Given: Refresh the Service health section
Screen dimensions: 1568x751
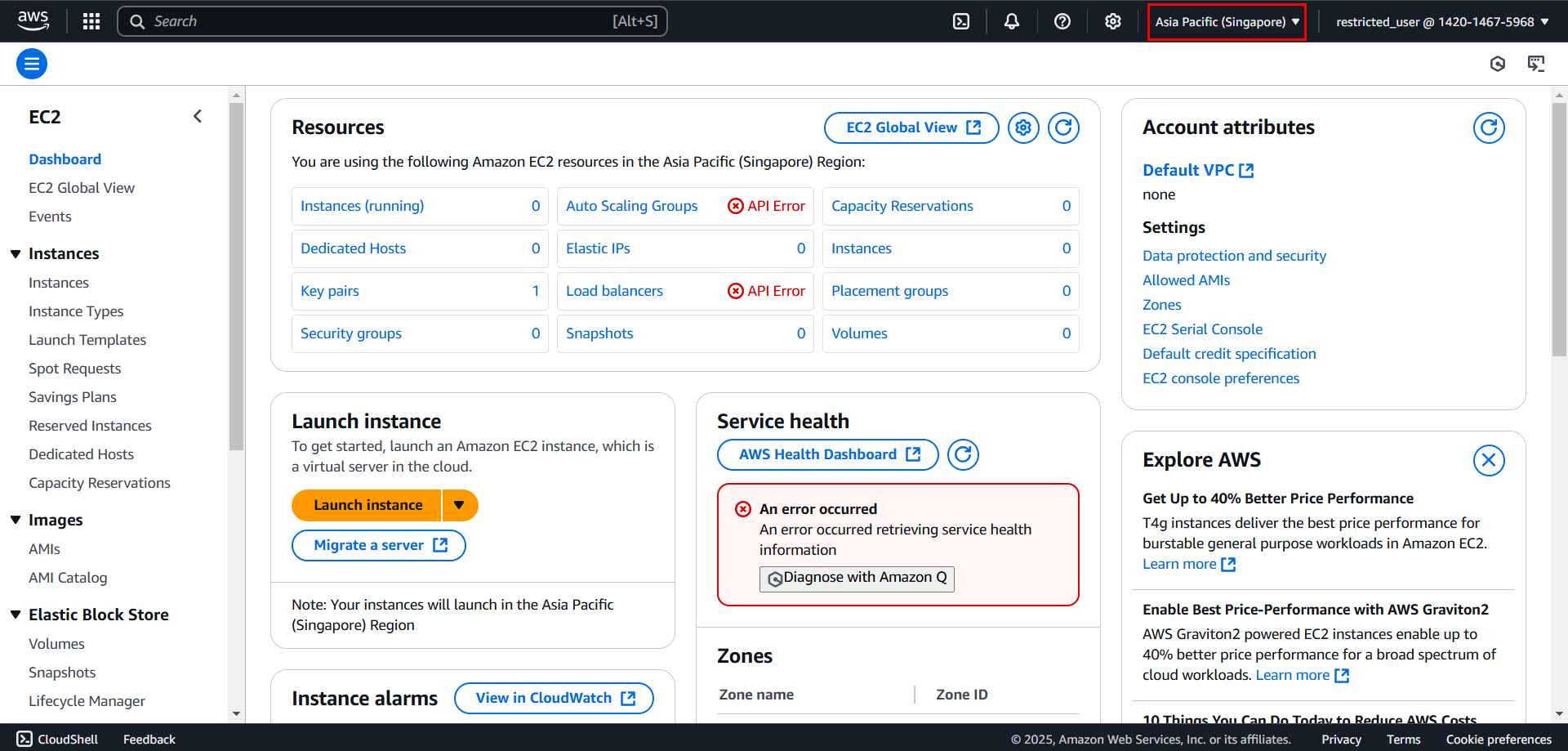Looking at the screenshot, I should 964,454.
